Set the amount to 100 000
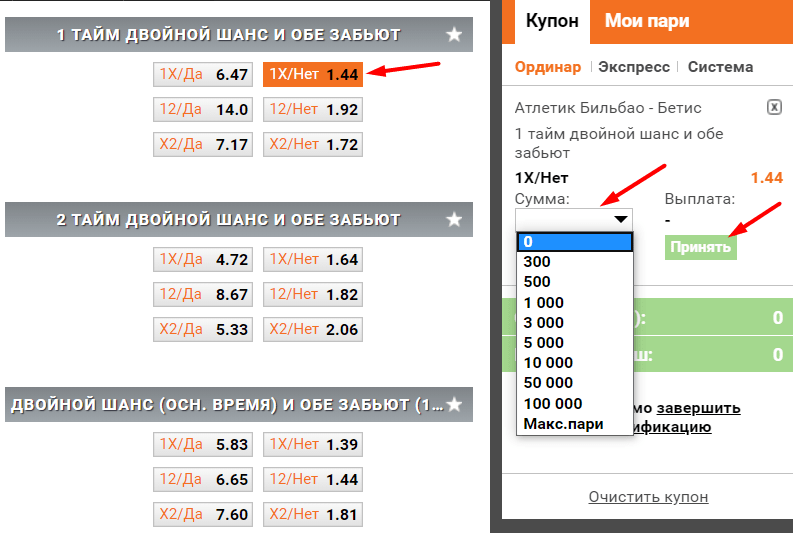This screenshot has width=793, height=533. [x=575, y=404]
